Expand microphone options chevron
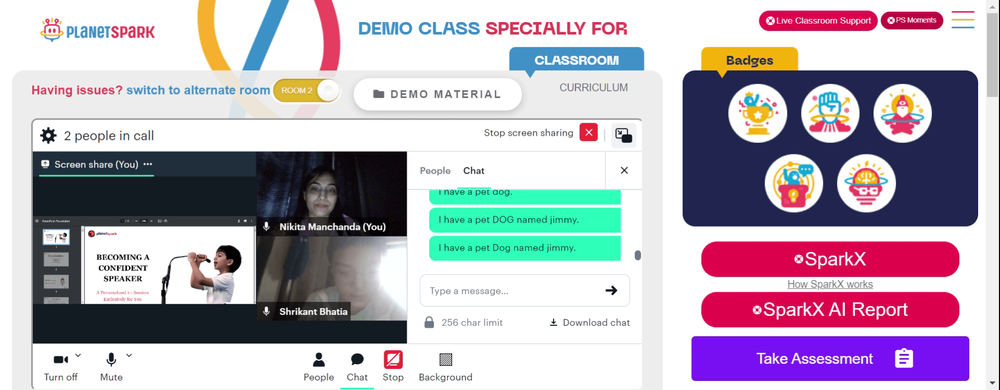Viewport: 1000px width, 390px height. click(x=129, y=355)
